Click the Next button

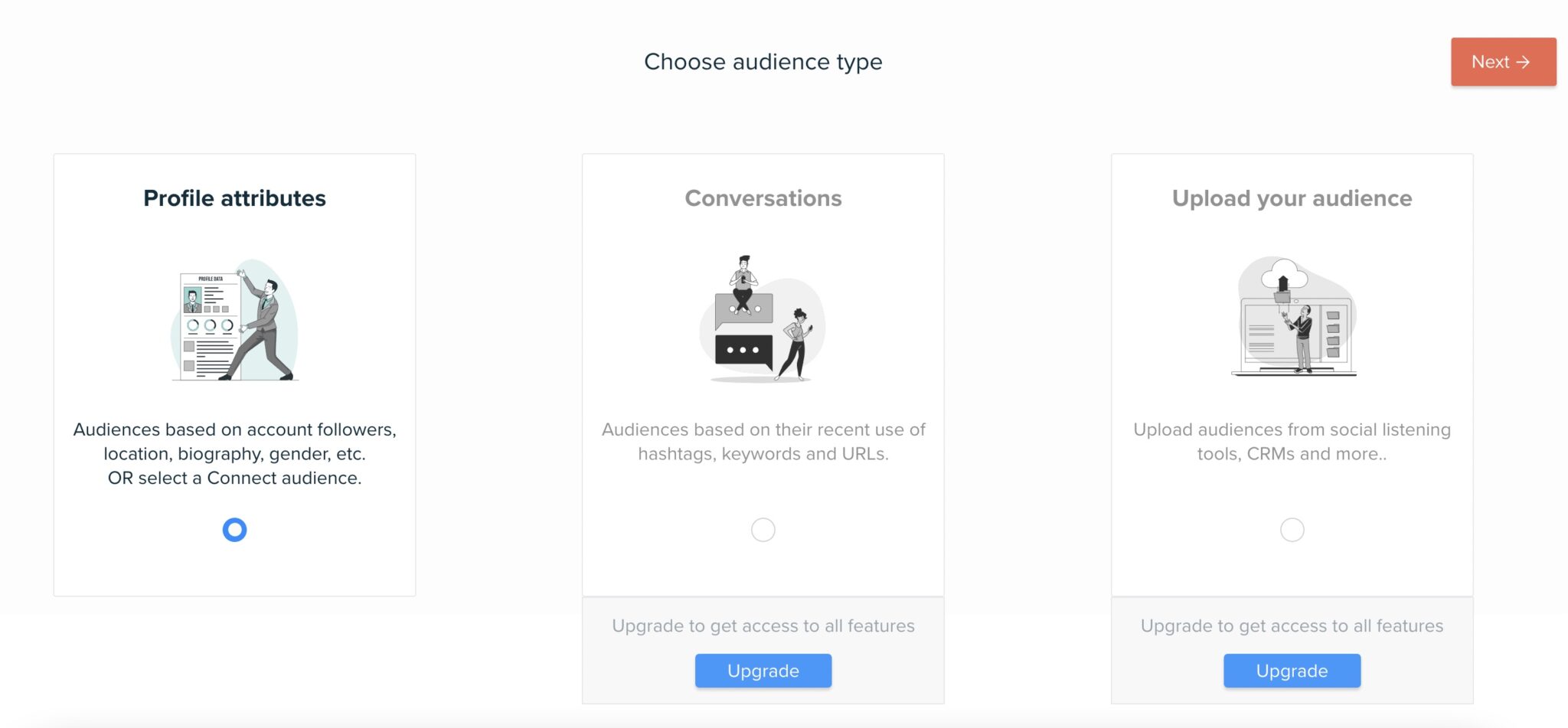pyautogui.click(x=1503, y=62)
